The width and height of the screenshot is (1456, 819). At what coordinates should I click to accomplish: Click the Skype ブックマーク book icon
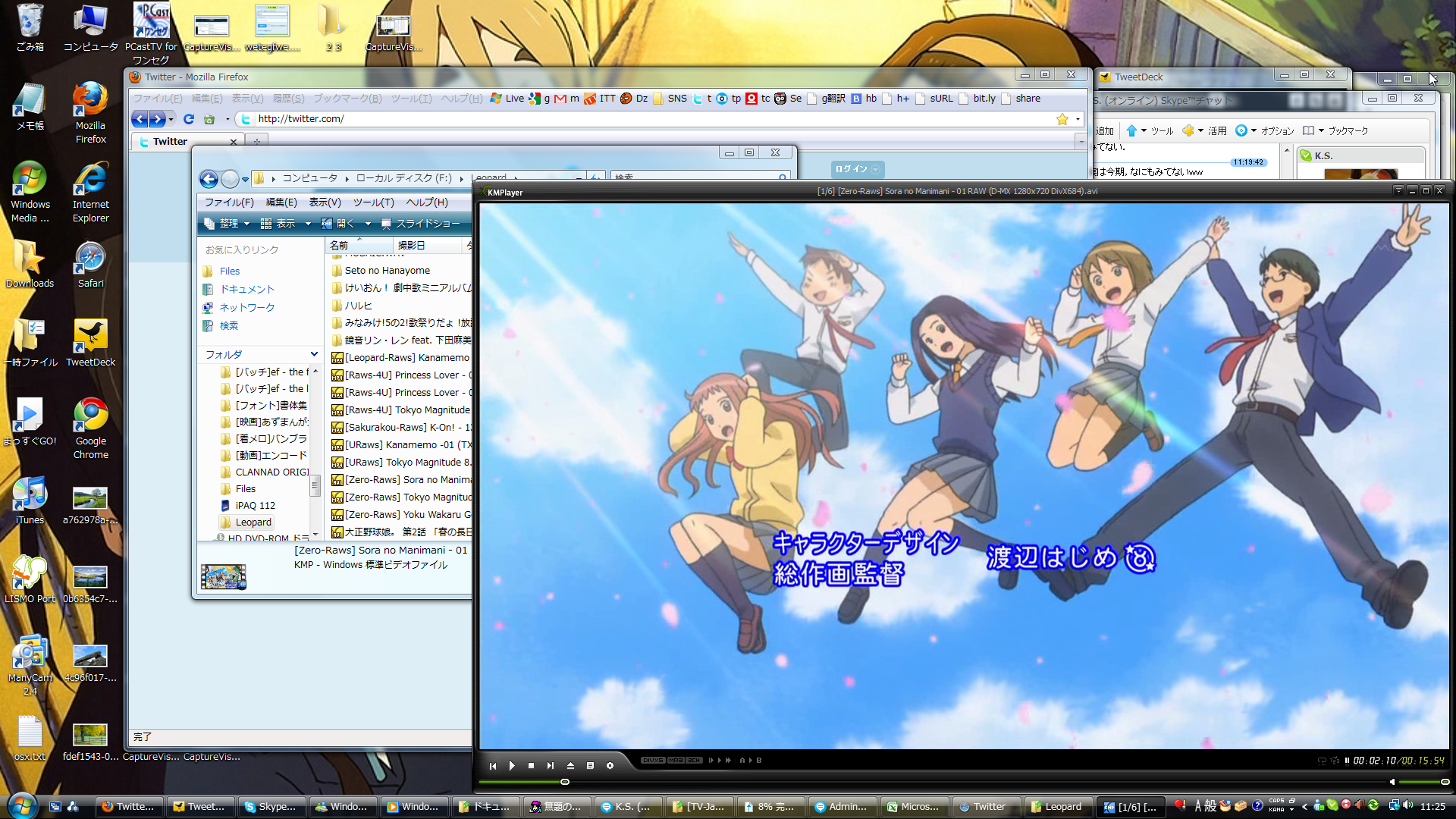point(1308,130)
